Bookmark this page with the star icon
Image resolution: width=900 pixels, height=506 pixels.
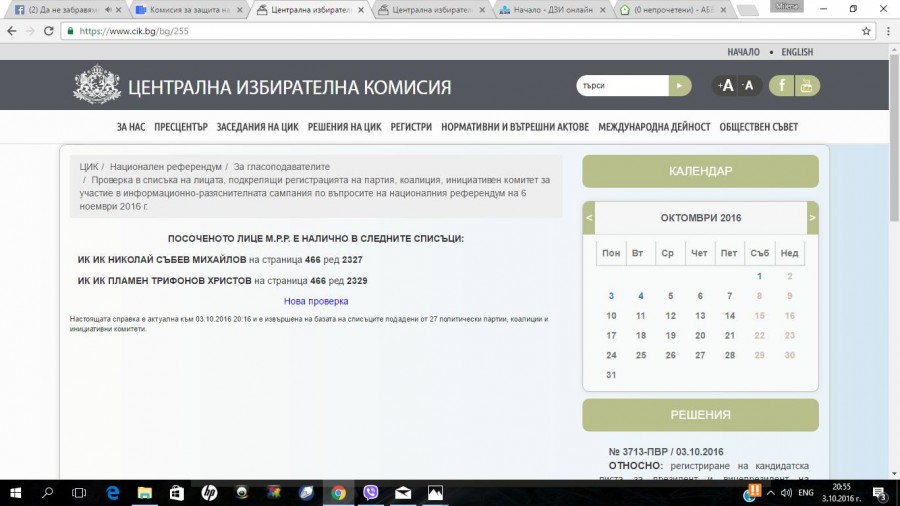click(866, 31)
